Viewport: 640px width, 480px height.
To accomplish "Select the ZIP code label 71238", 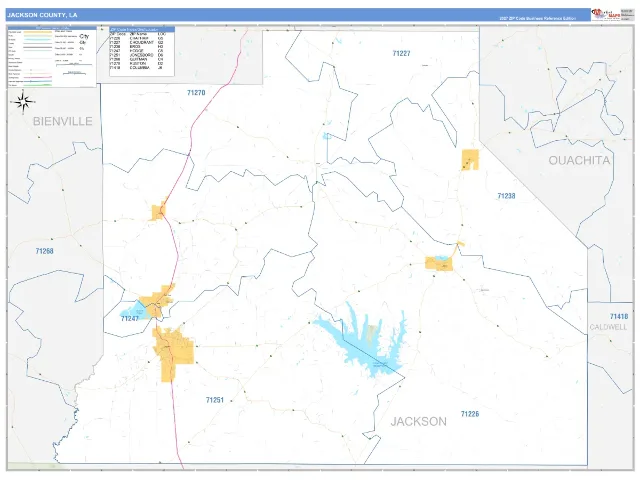I will pos(506,196).
